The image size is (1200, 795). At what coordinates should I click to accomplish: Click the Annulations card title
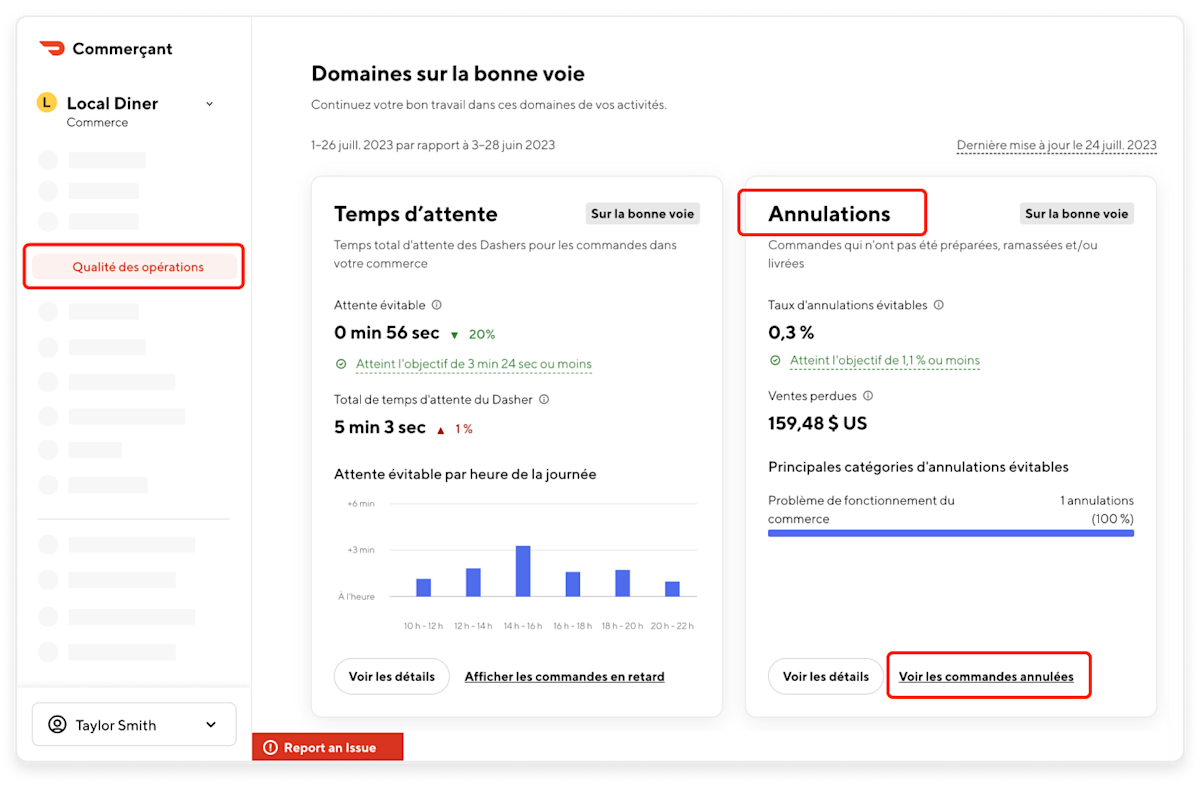[829, 213]
